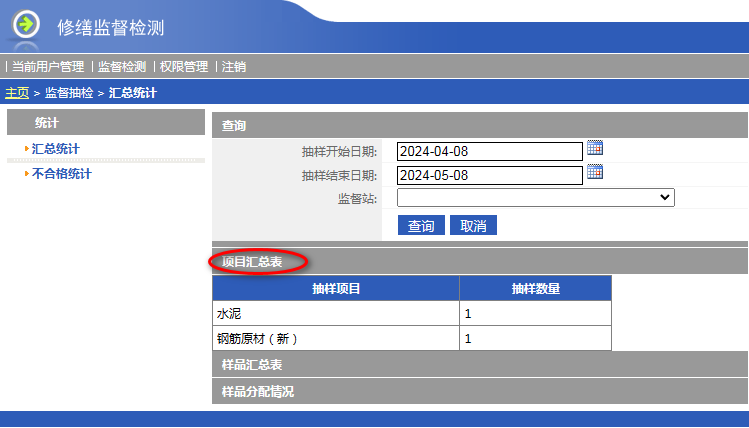Viewport: 749px width, 428px height.
Task: Expand the 样品分配情况 section
Action: pos(258,391)
